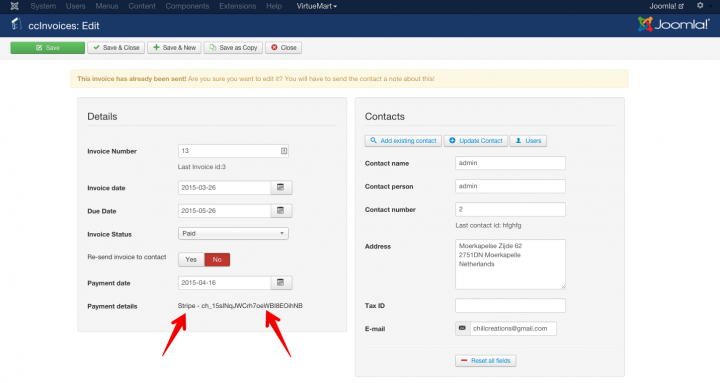The width and height of the screenshot is (720, 383).
Task: Click the green Save button
Action: [x=48, y=48]
